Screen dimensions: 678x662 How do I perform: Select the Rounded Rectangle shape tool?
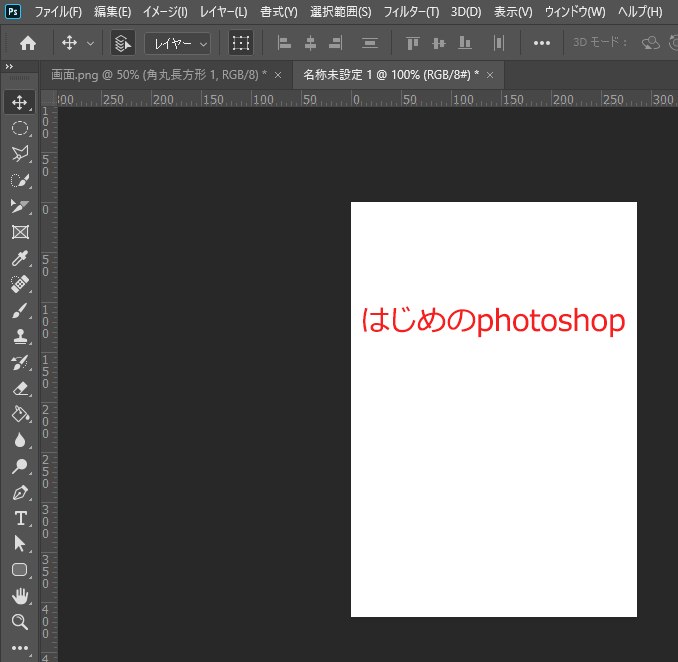(20, 570)
